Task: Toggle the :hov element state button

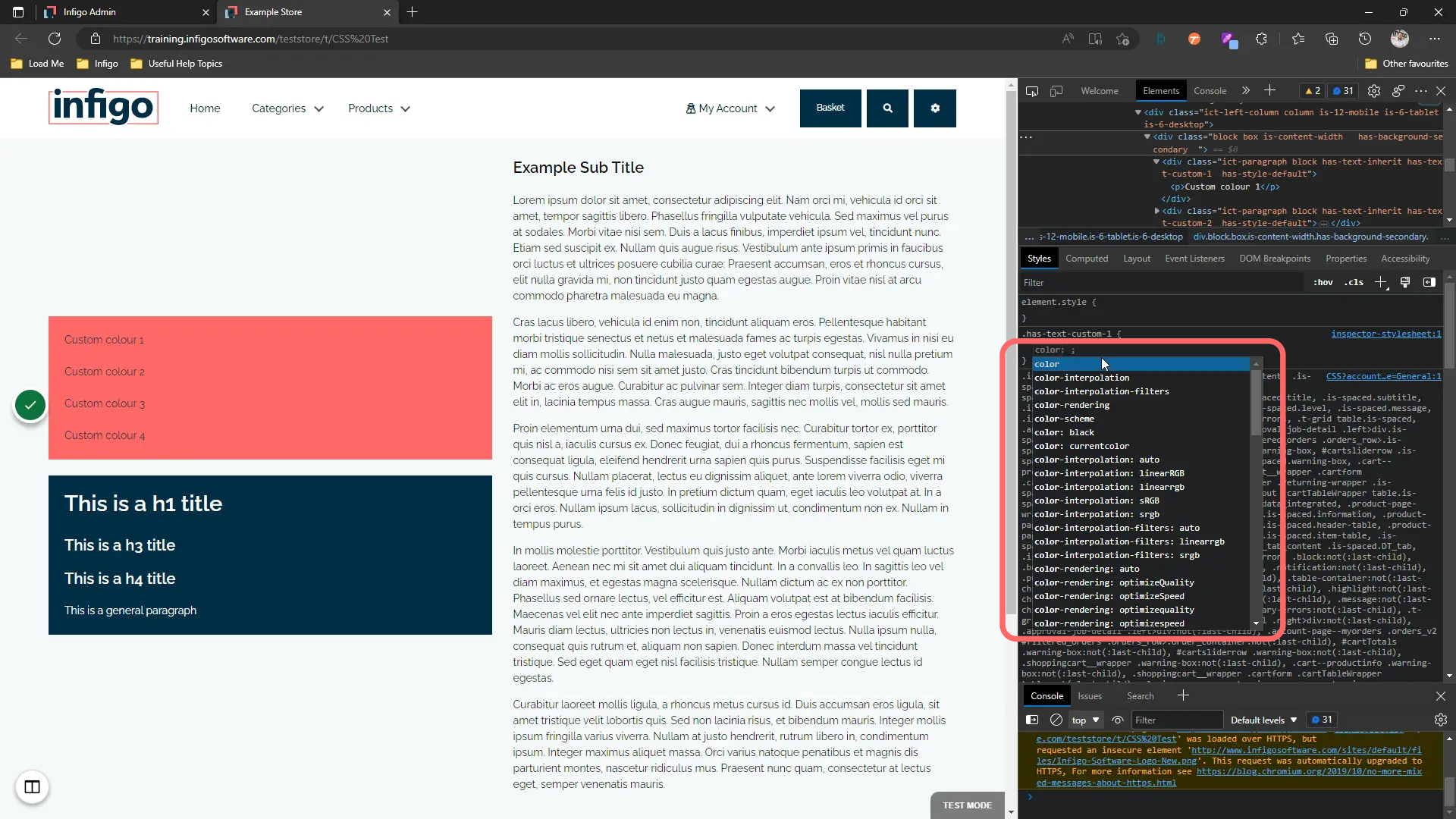Action: 1323,282
